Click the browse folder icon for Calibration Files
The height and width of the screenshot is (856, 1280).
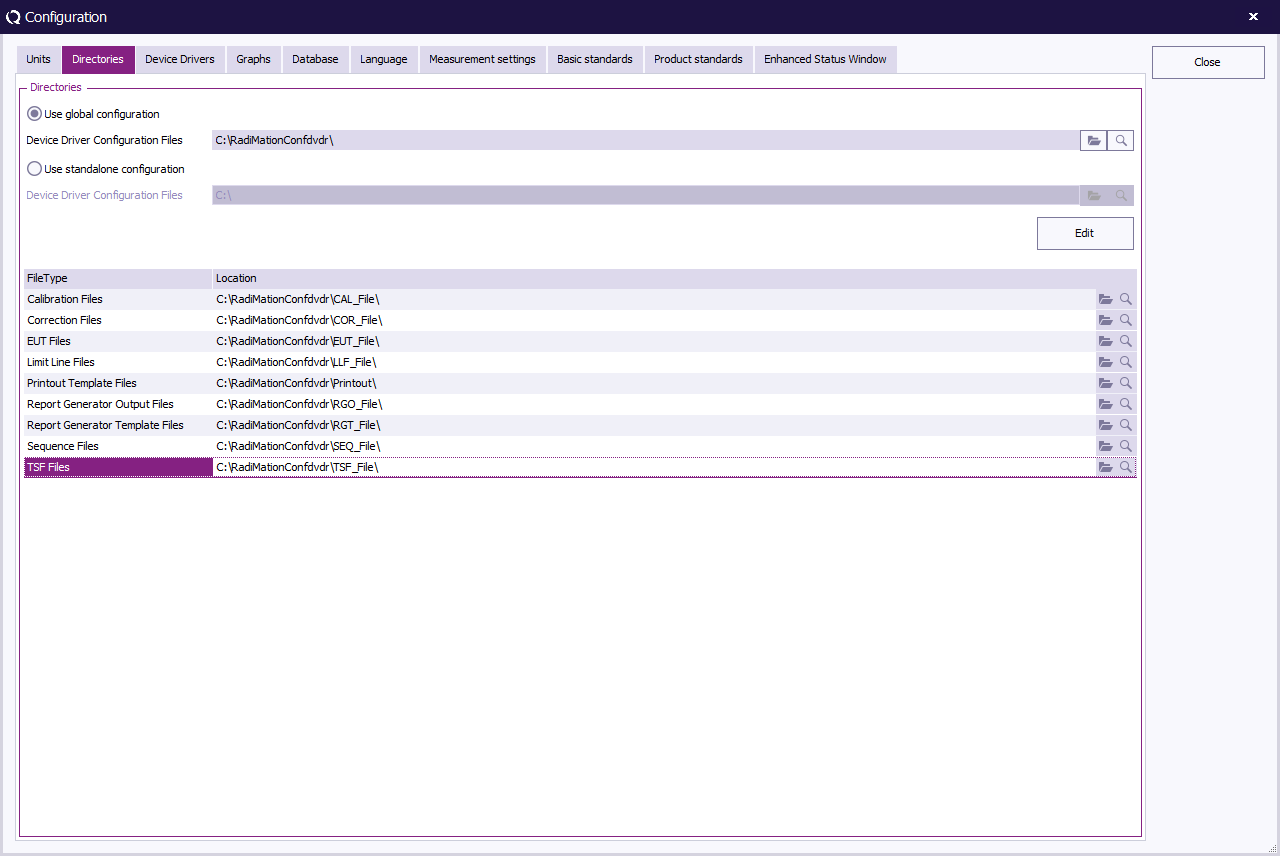point(1106,299)
